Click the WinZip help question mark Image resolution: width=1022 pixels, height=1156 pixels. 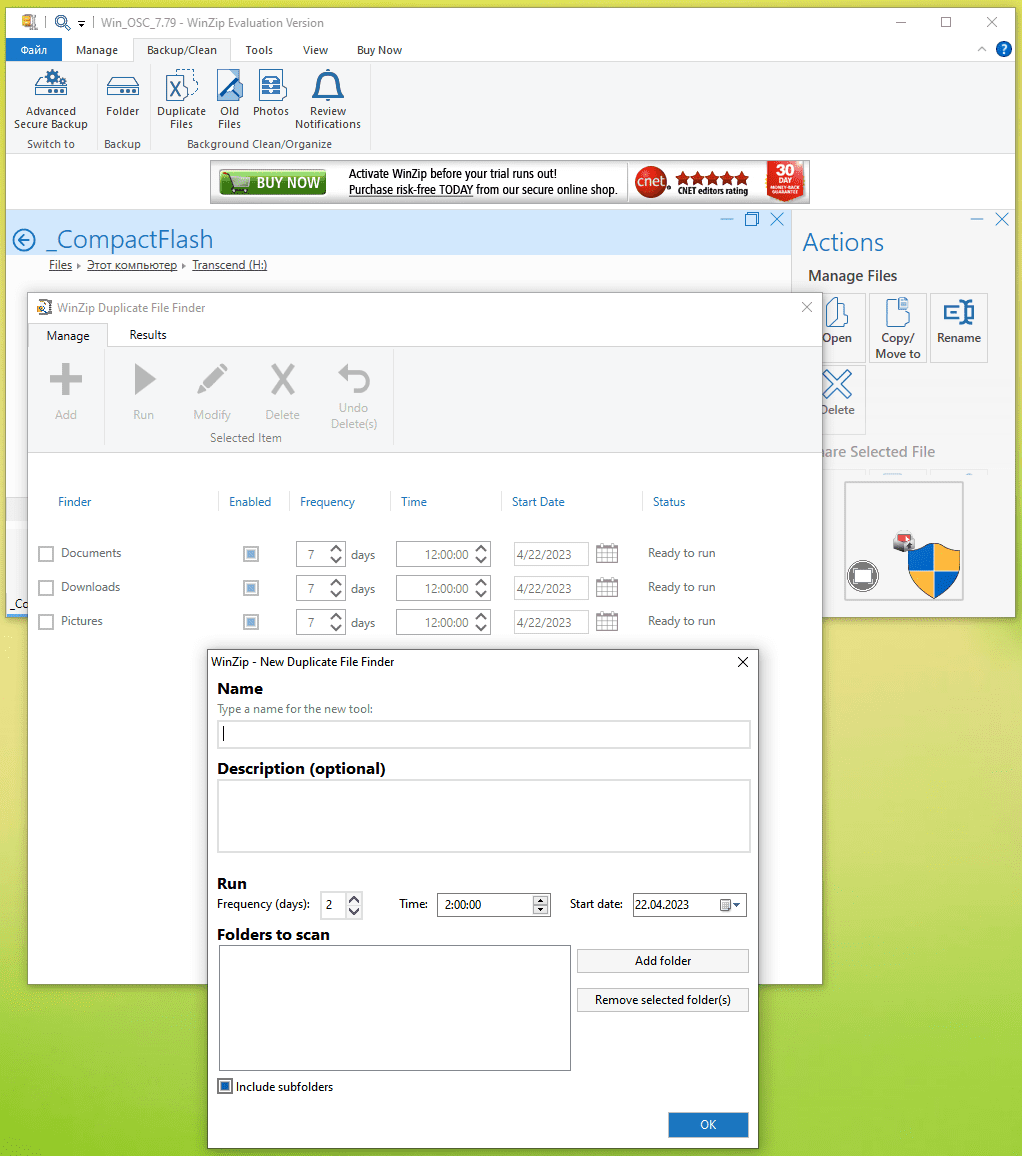[1004, 49]
